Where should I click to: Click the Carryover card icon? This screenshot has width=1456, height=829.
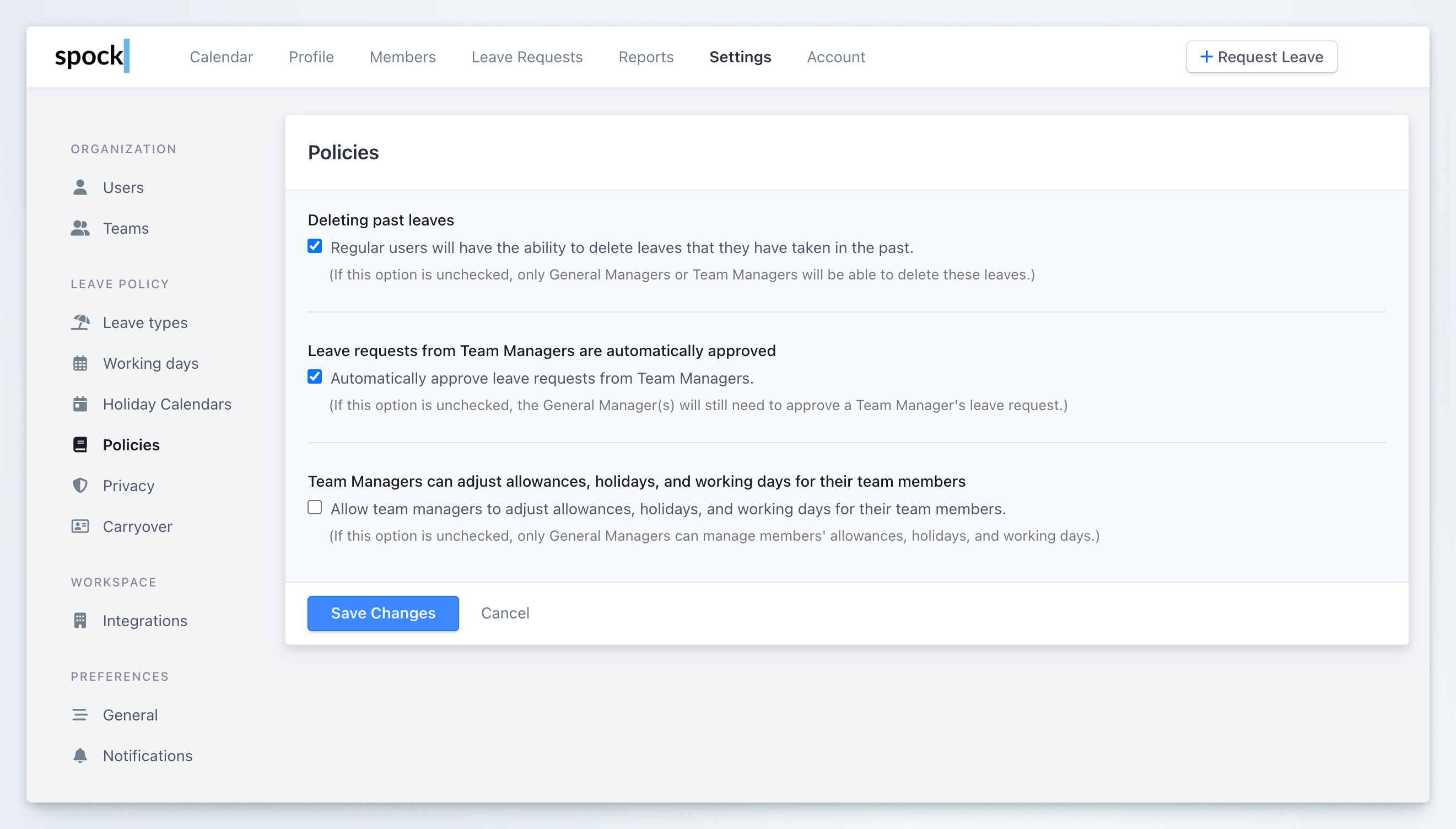coord(80,526)
